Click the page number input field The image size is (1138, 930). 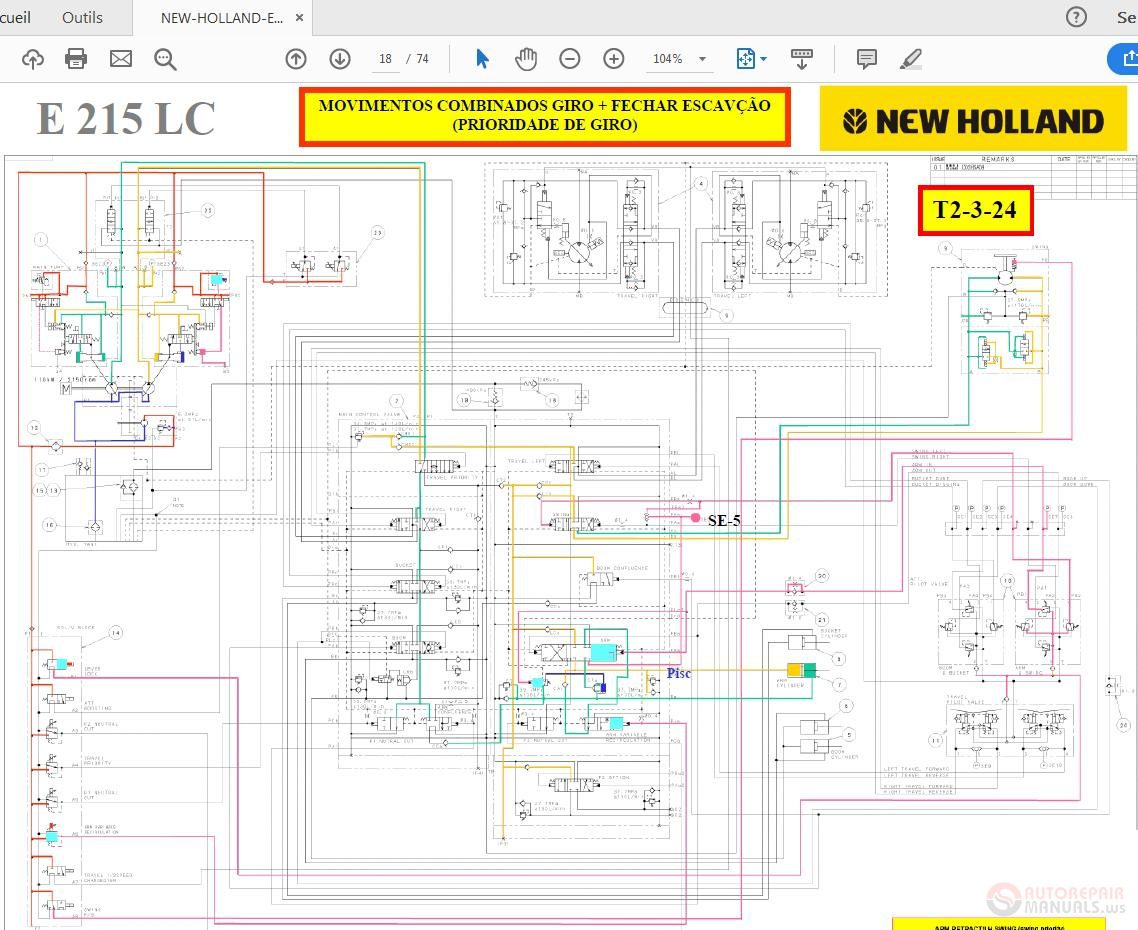coord(385,59)
